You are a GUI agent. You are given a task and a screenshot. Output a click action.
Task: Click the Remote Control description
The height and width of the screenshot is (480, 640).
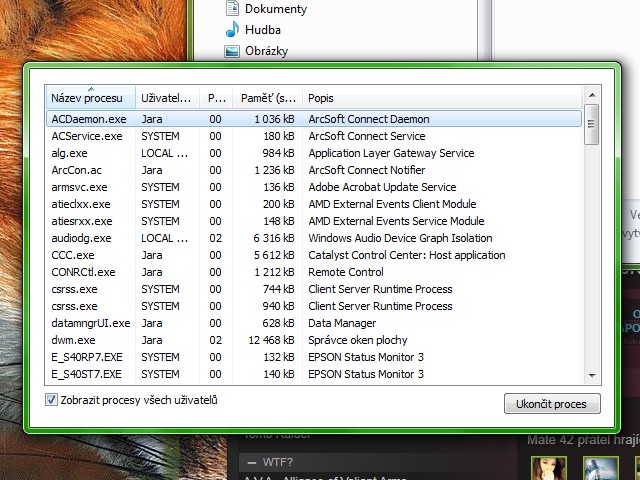pyautogui.click(x=346, y=272)
